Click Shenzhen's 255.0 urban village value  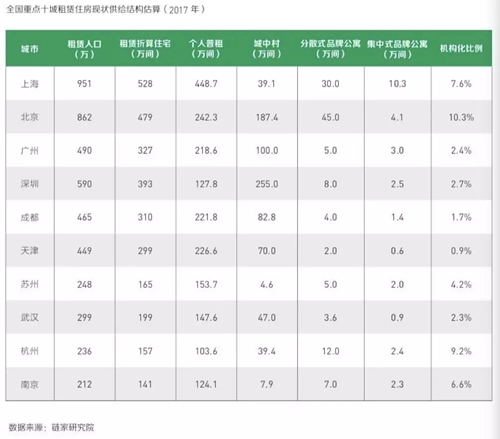267,184
